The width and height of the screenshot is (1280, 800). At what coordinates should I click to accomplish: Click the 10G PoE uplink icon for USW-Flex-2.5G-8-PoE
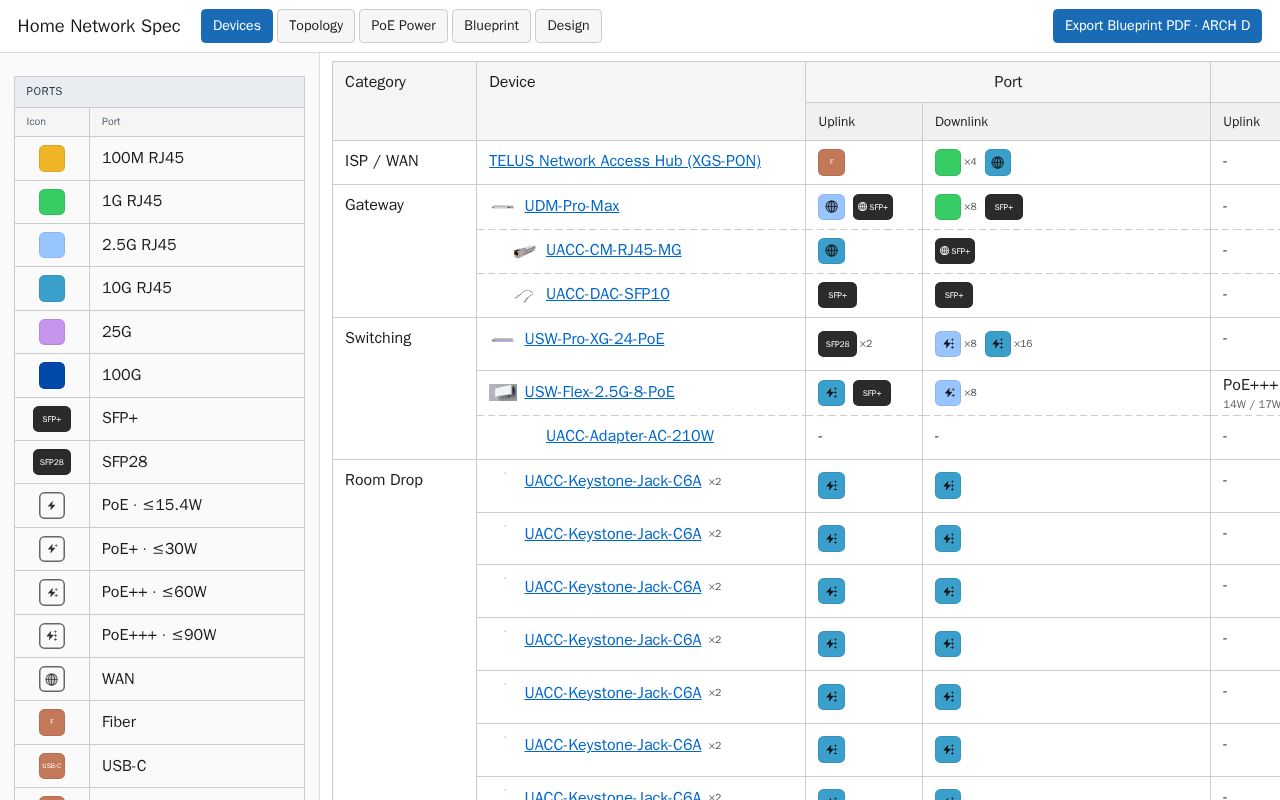831,393
